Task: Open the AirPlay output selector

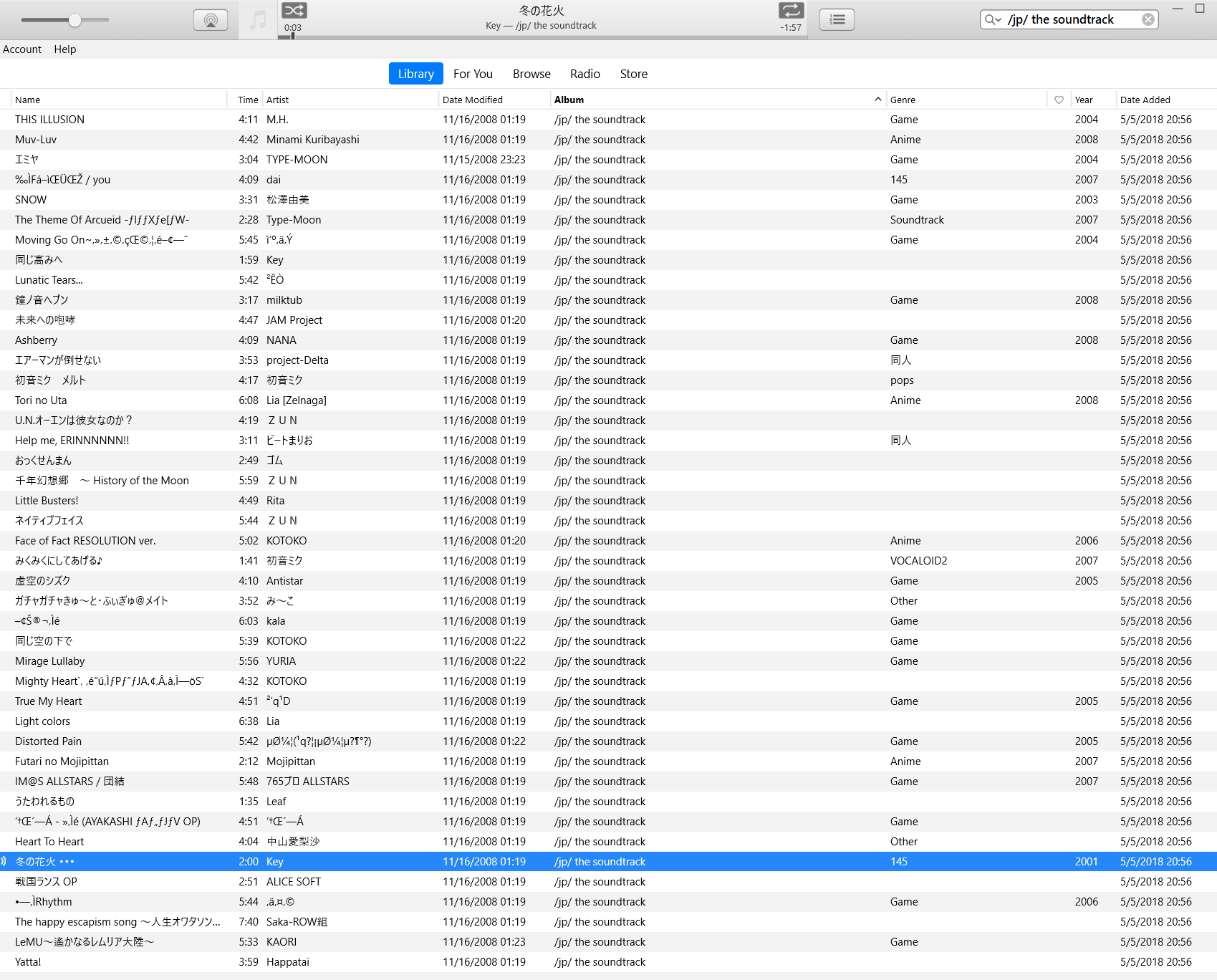Action: 211,20
